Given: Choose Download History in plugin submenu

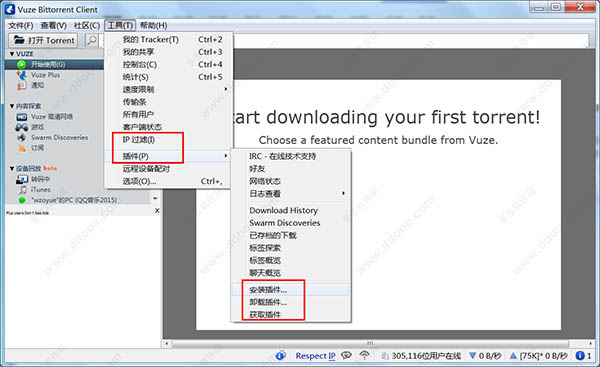Looking at the screenshot, I should pyautogui.click(x=291, y=210).
